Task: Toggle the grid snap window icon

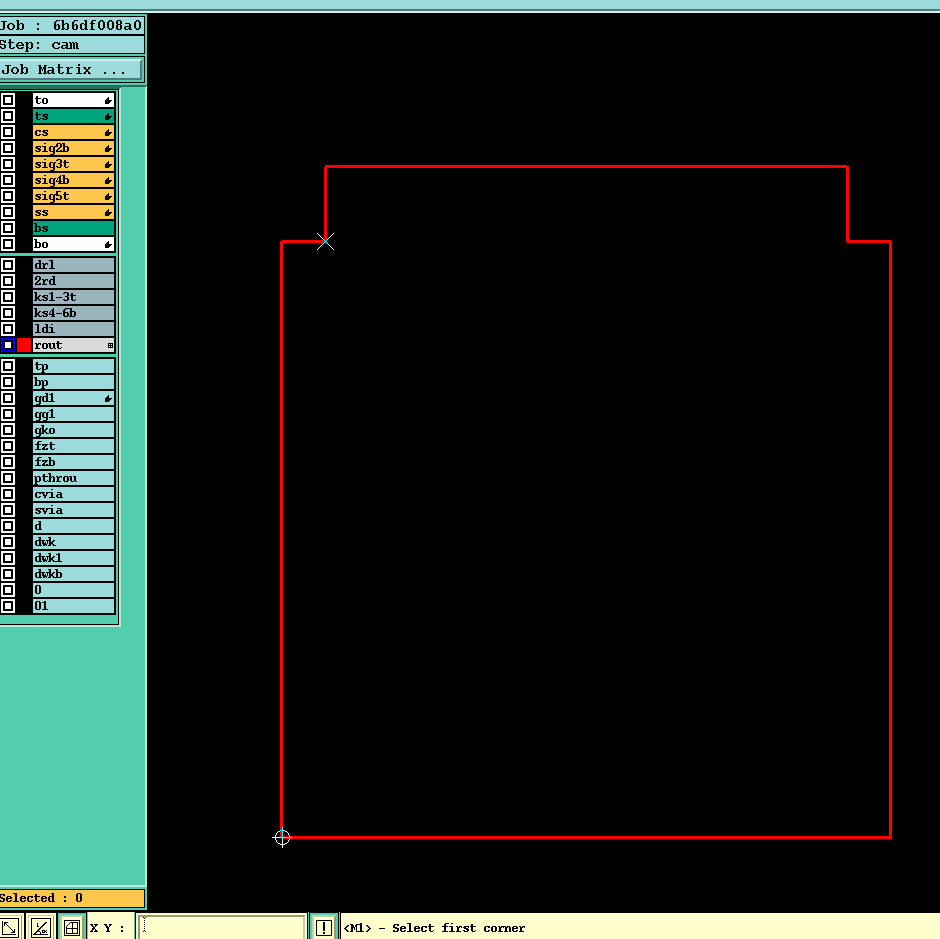Action: [x=72, y=928]
